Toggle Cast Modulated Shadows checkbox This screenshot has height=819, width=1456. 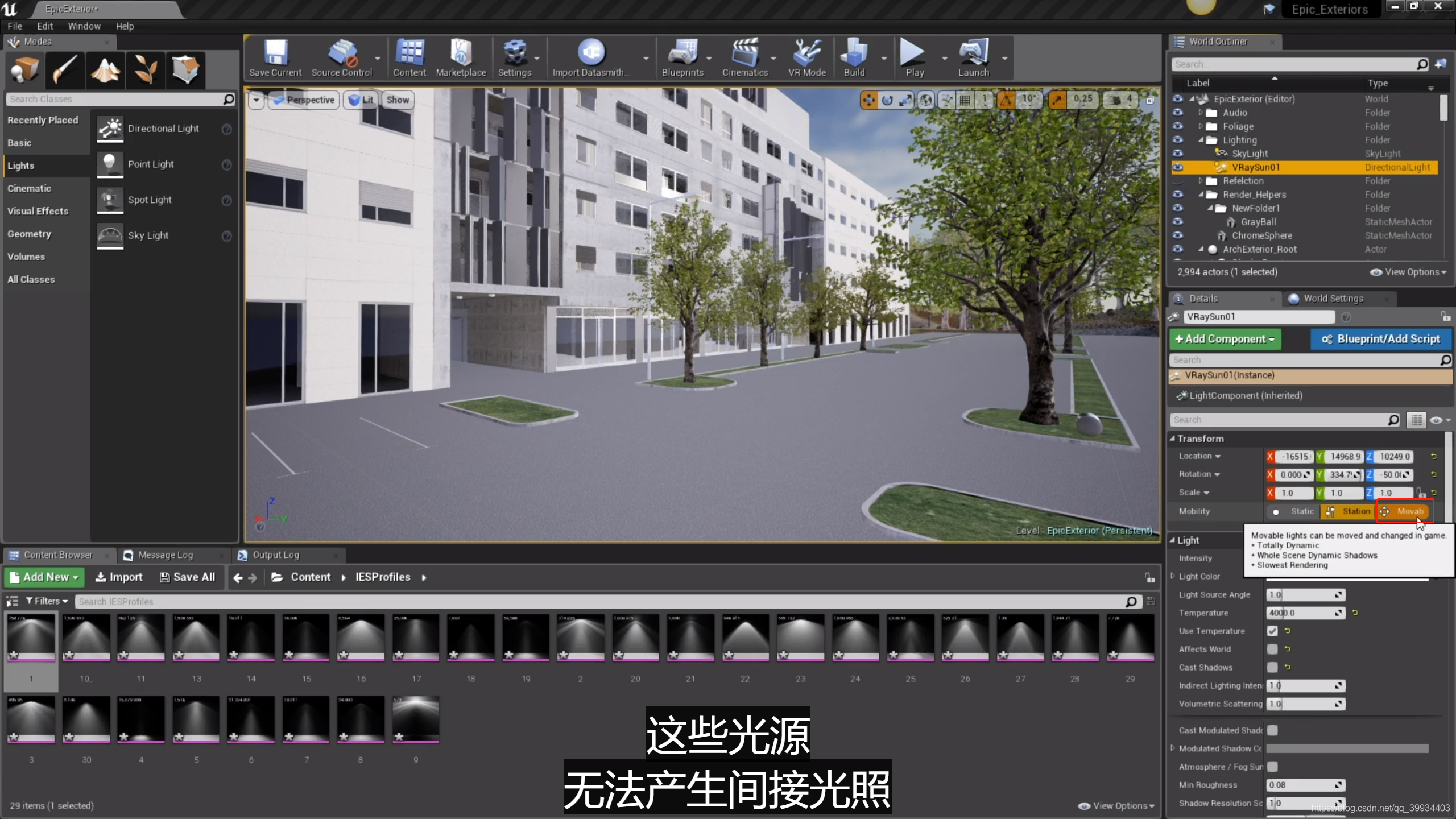pos(1272,730)
